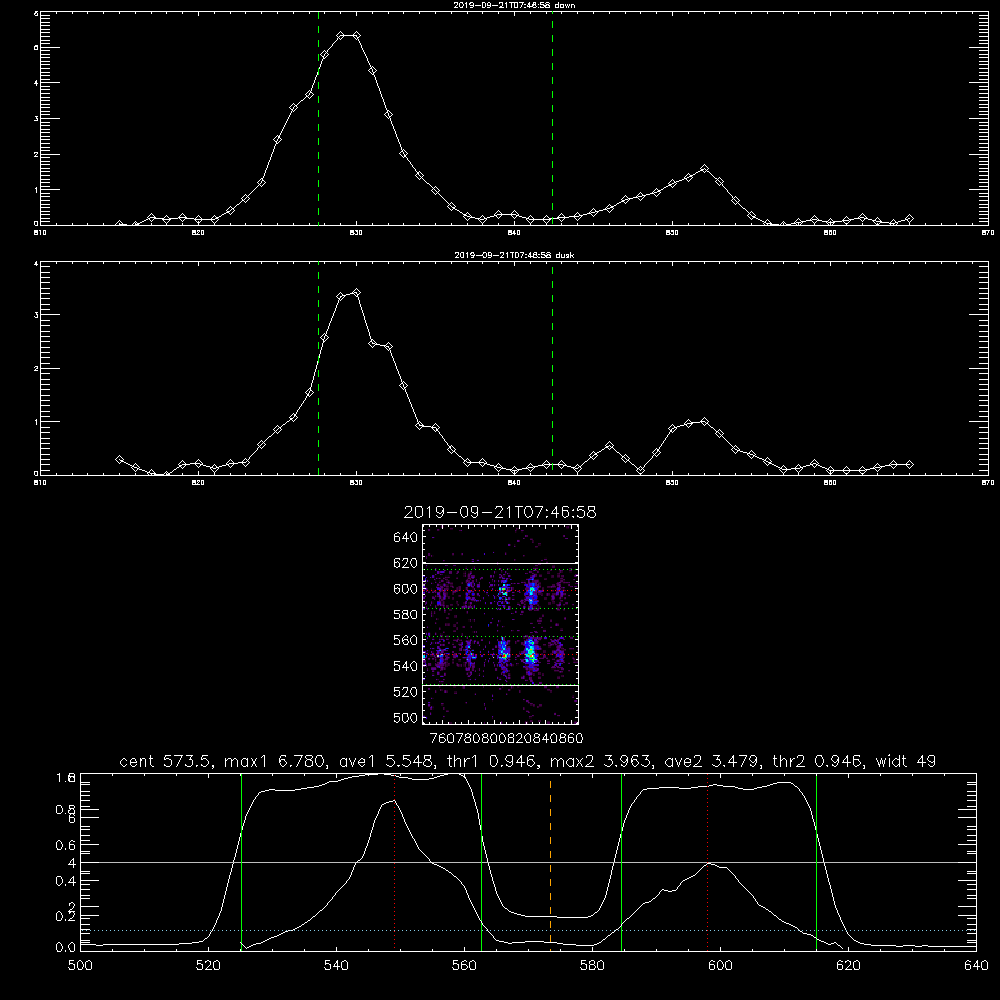The width and height of the screenshot is (1000, 1000).
Task: Click the highest peak point of the dusk curve
Action: (356, 293)
